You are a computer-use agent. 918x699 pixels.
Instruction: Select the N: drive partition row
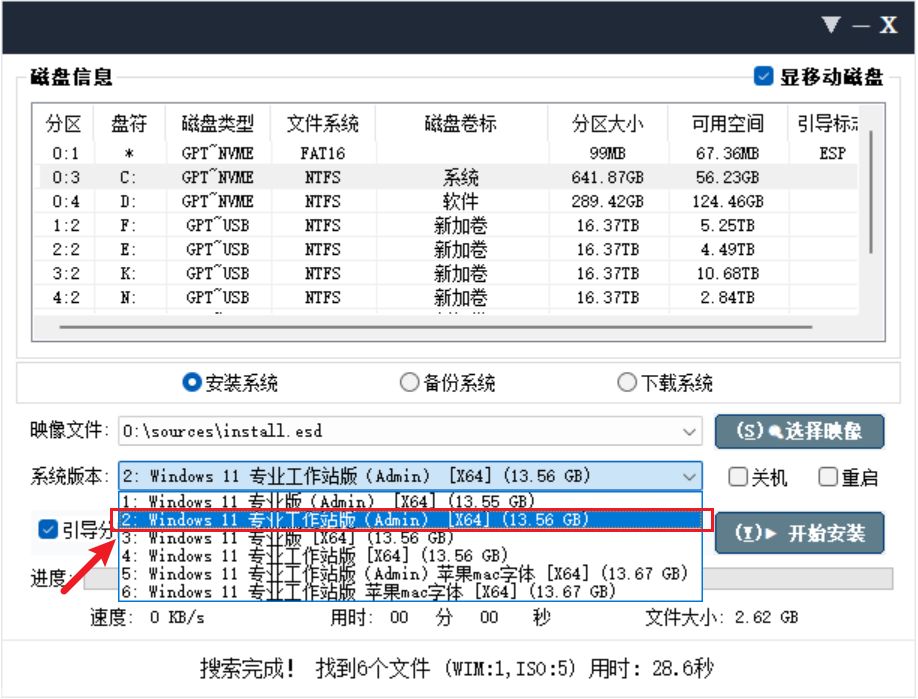tap(446, 297)
